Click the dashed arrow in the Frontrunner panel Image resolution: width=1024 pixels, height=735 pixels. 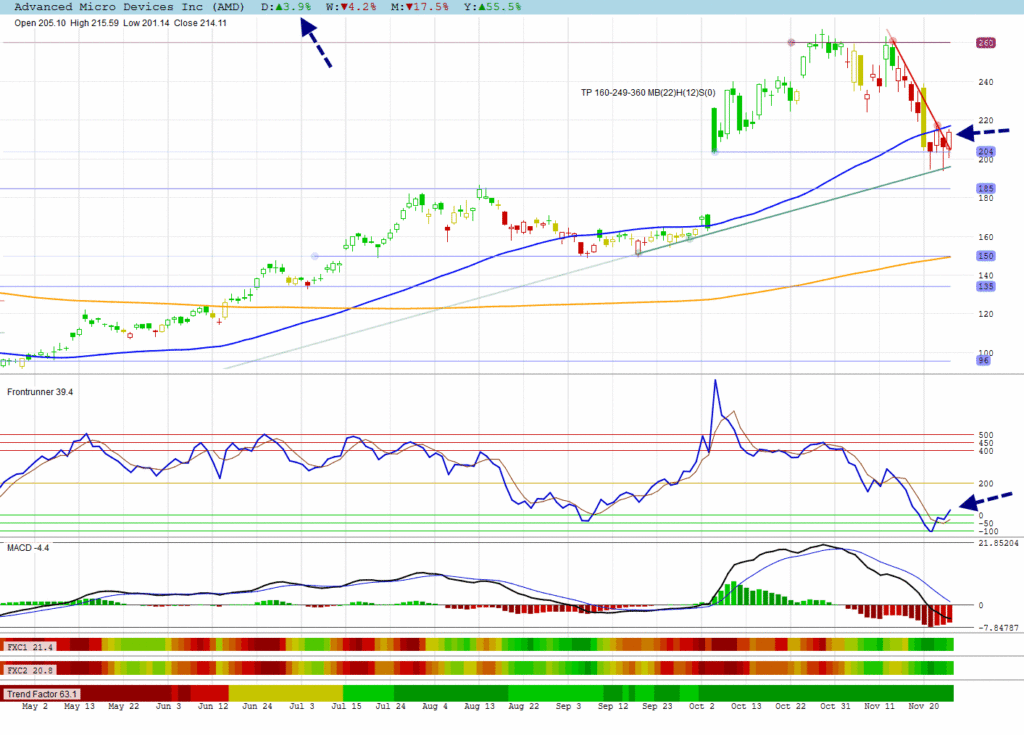[985, 501]
